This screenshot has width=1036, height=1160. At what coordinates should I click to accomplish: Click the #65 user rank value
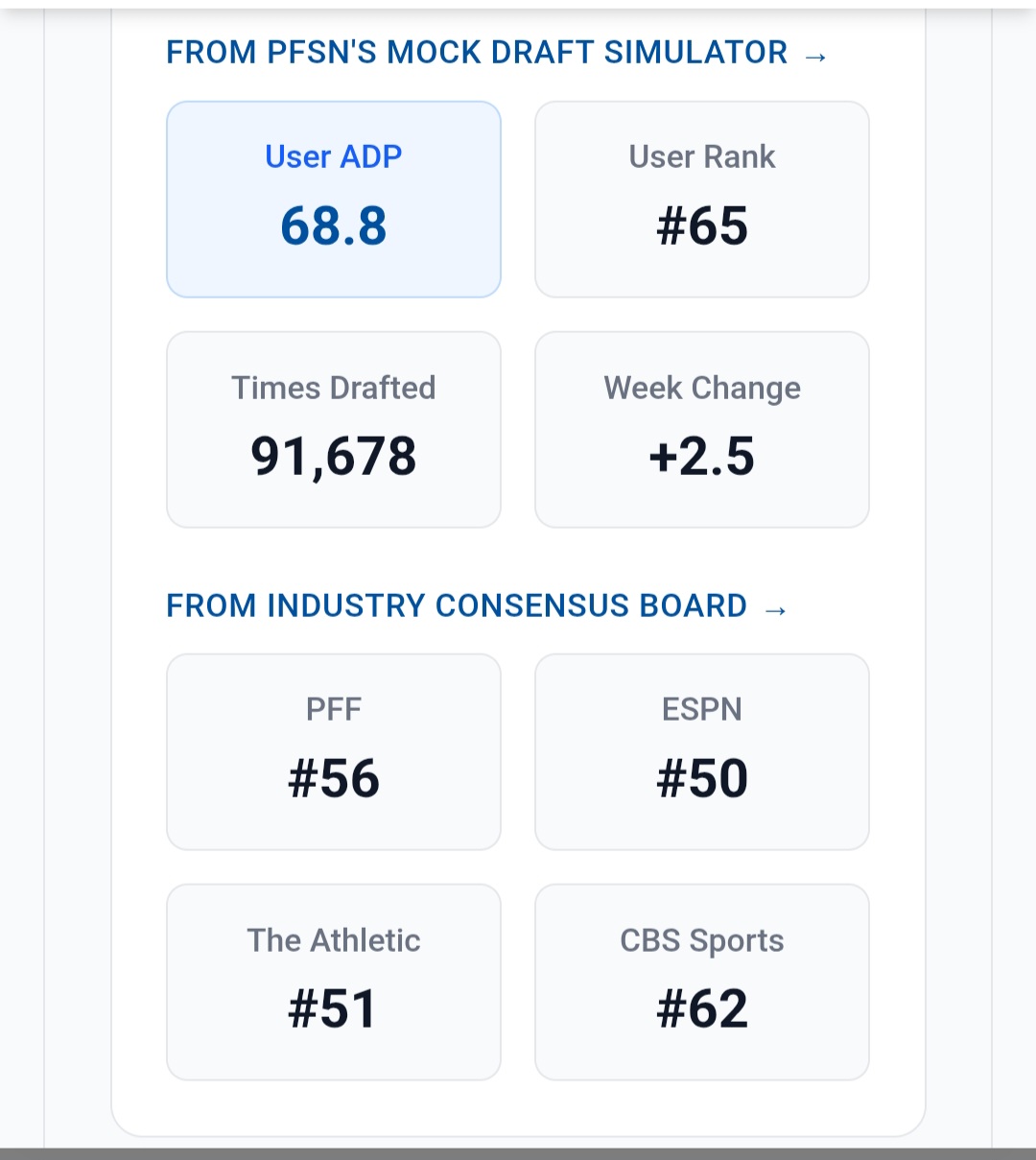click(701, 226)
